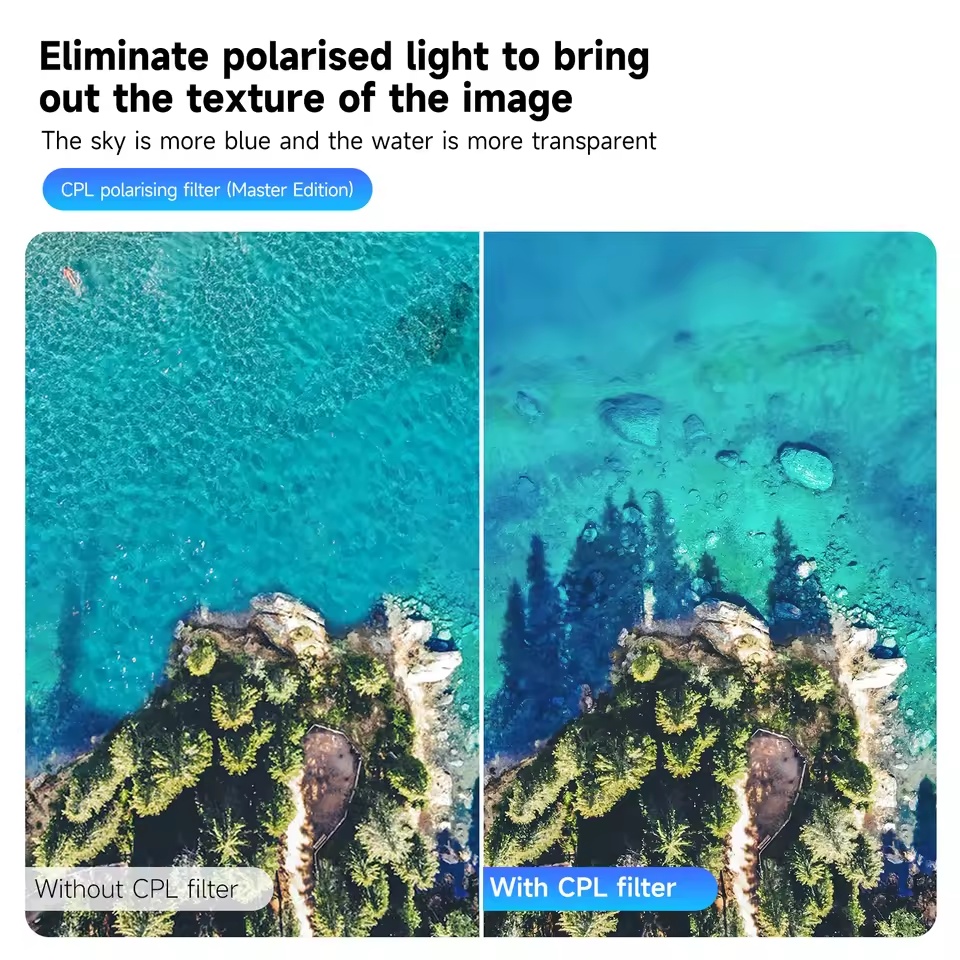The width and height of the screenshot is (960, 960).
Task: Click the headline line Eliminate polarised light to bring
Action: tap(344, 57)
